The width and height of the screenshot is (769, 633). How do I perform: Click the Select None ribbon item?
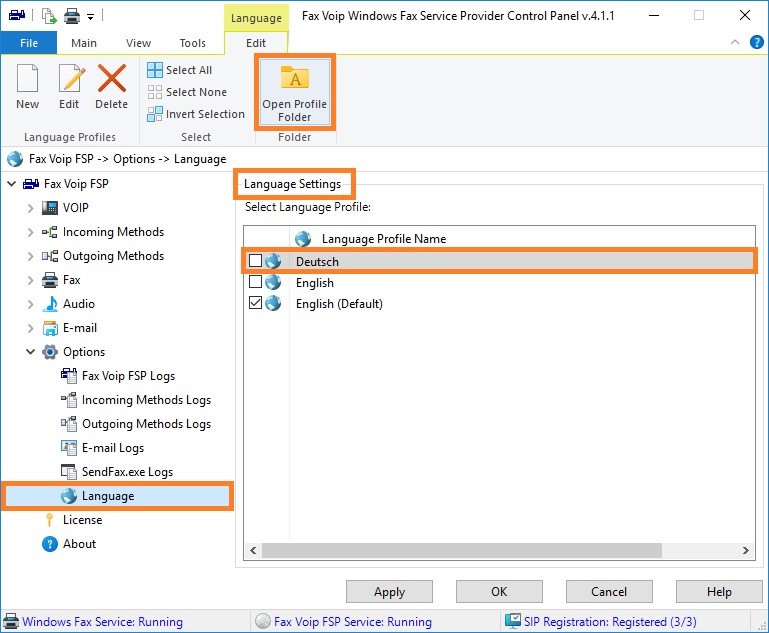[187, 92]
